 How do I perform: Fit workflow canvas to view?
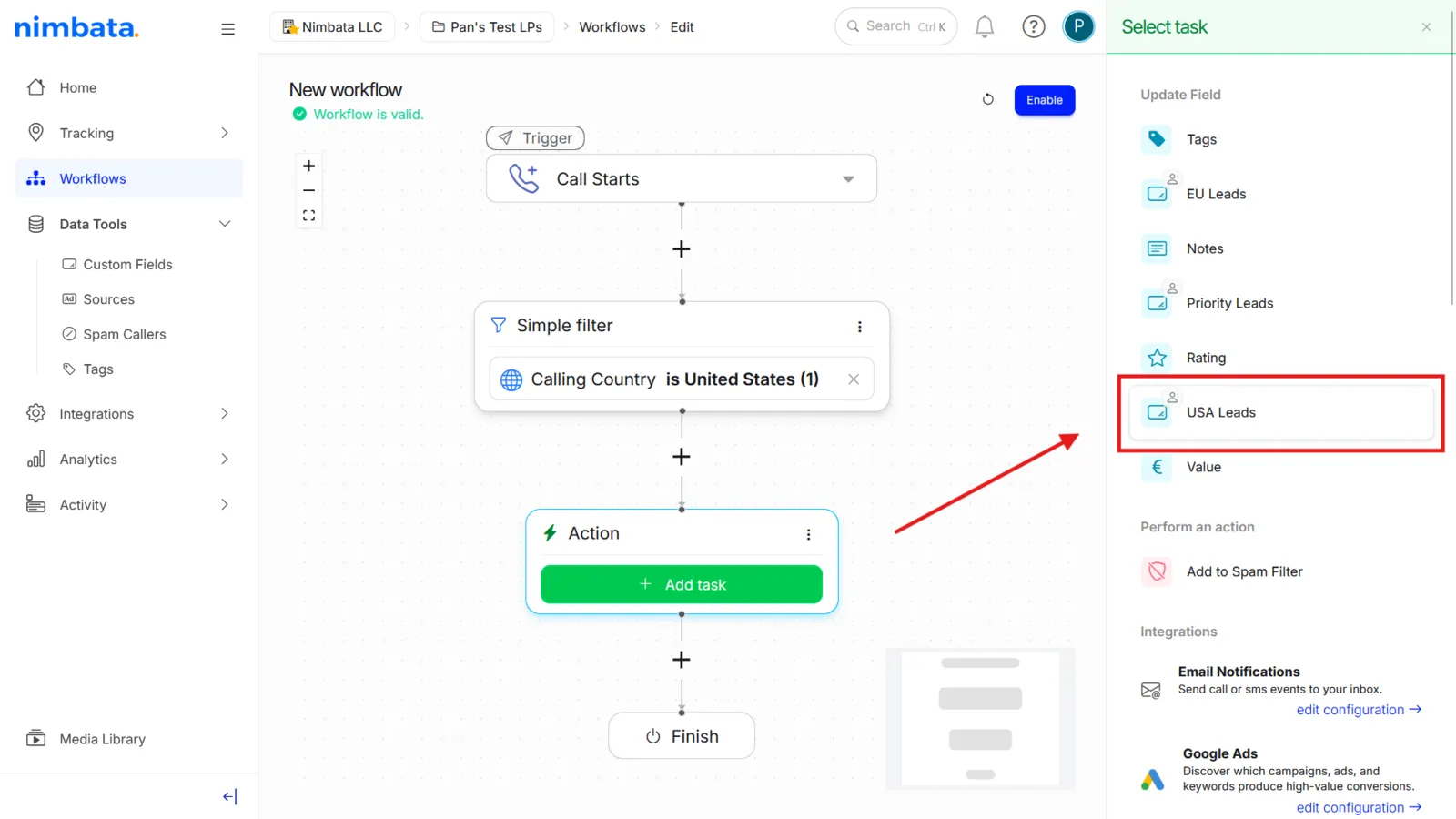pyautogui.click(x=309, y=216)
